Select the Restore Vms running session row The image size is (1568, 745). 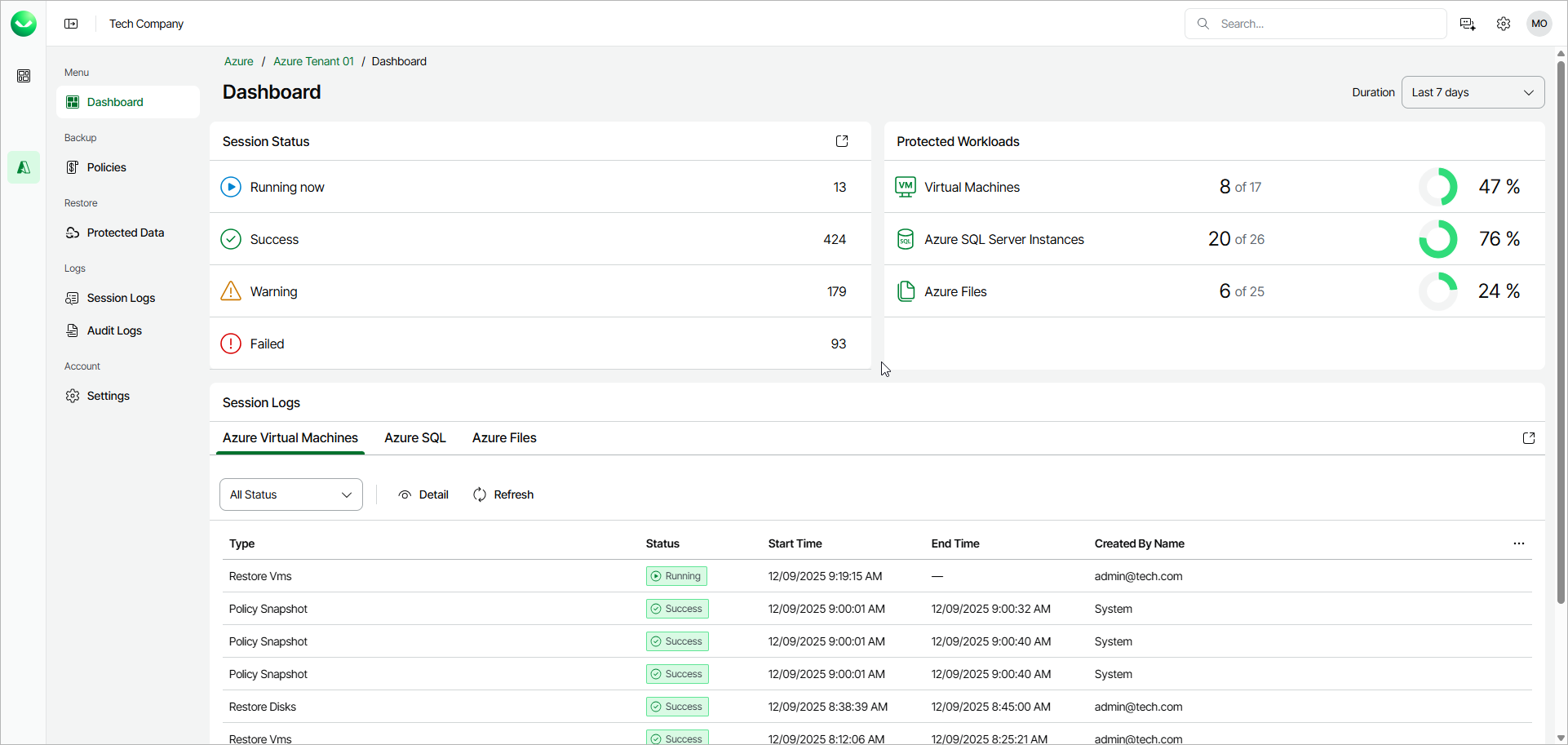[877, 576]
